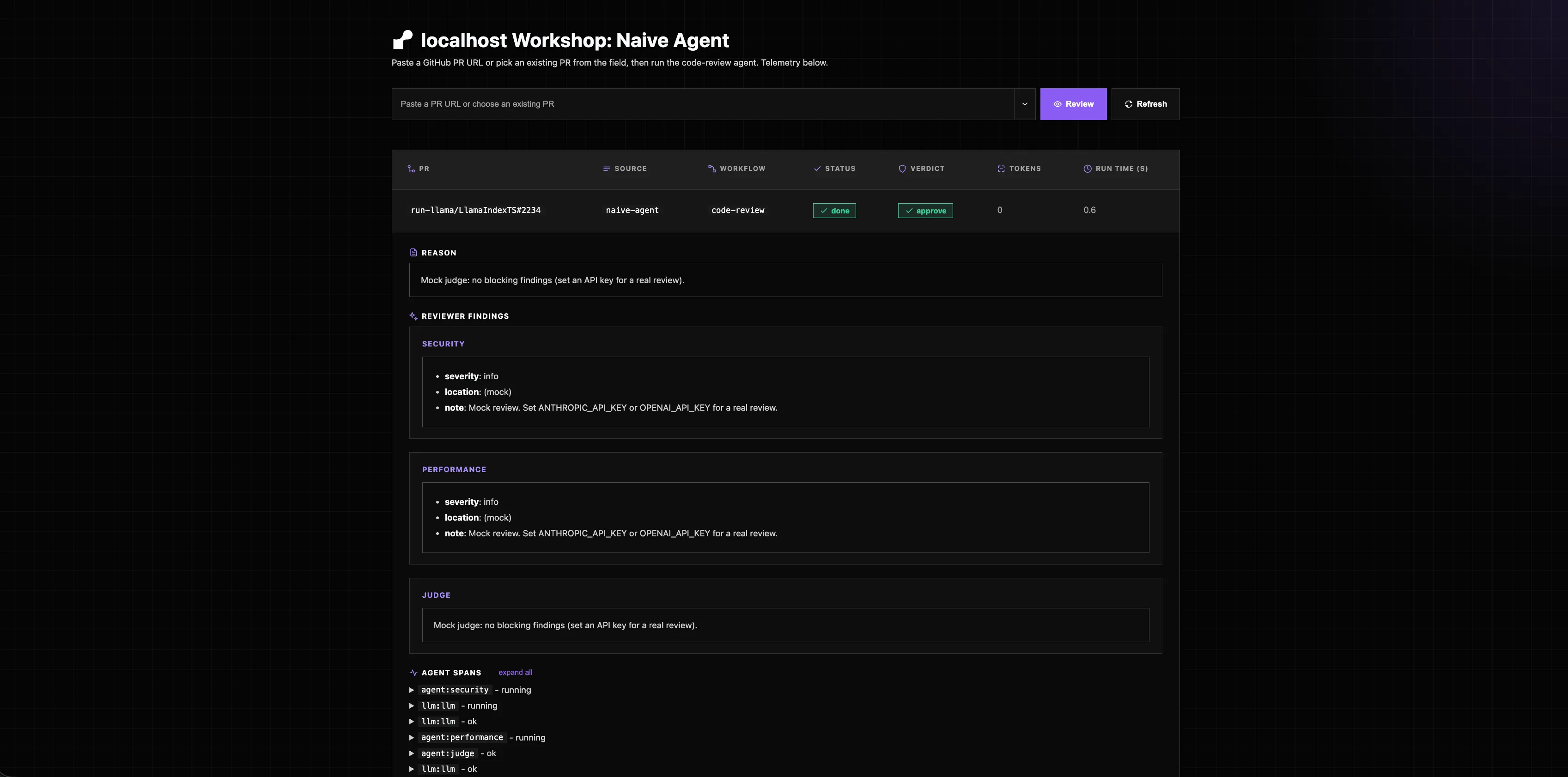Click the run time value 0.6
The height and width of the screenshot is (777, 1568).
coord(1089,210)
